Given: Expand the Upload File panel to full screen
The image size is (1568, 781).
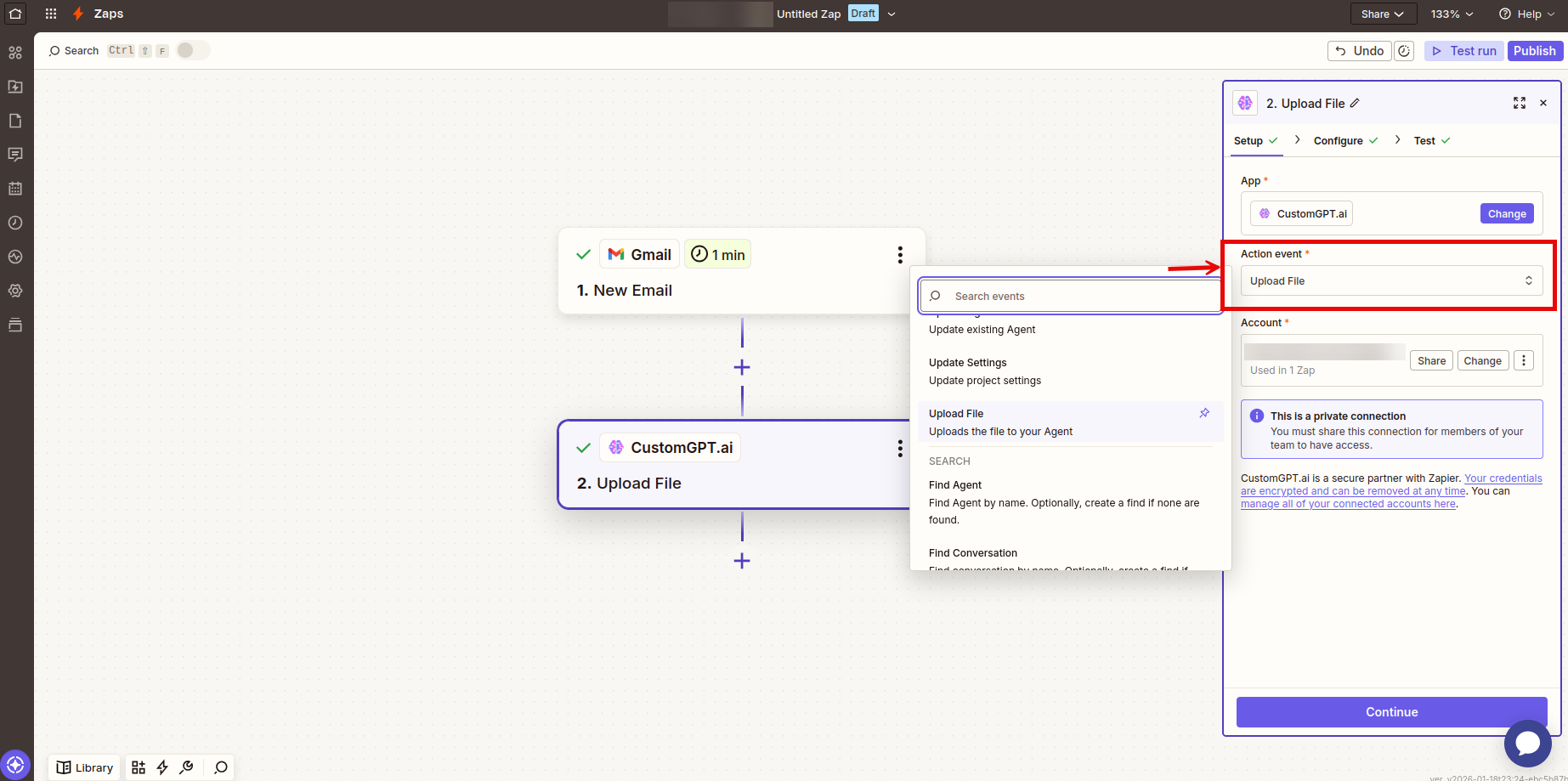Looking at the screenshot, I should (1520, 103).
